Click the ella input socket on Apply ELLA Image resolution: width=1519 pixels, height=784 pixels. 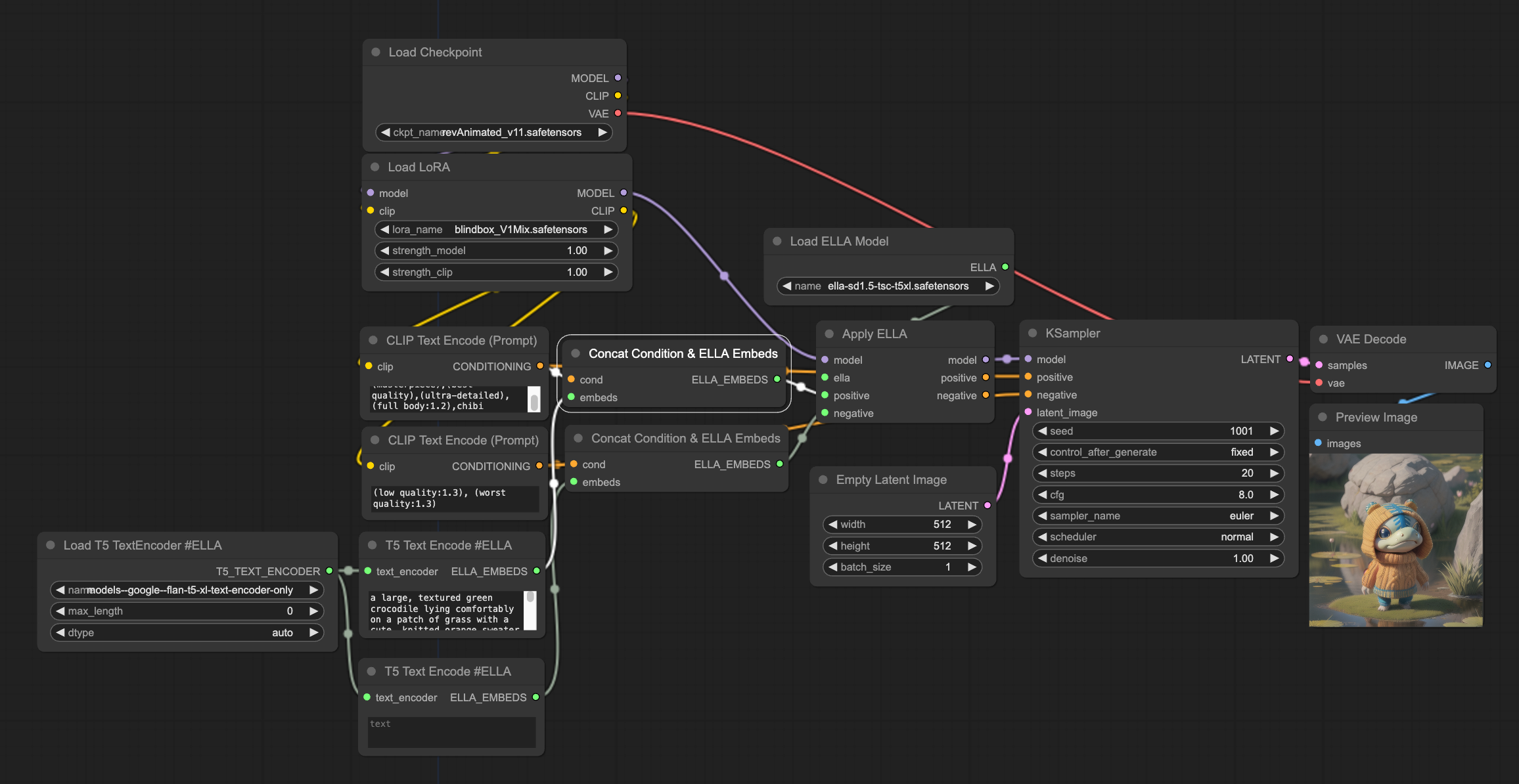coord(825,378)
